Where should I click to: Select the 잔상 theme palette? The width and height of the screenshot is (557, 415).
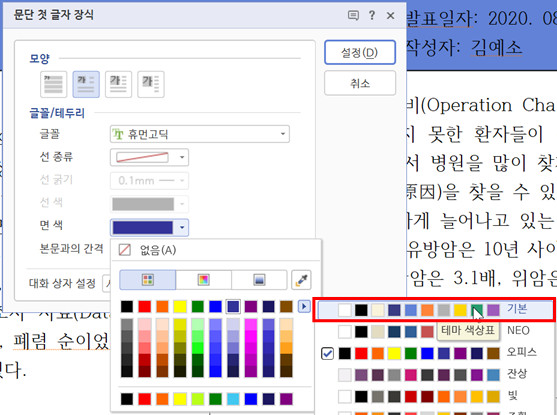(434, 374)
